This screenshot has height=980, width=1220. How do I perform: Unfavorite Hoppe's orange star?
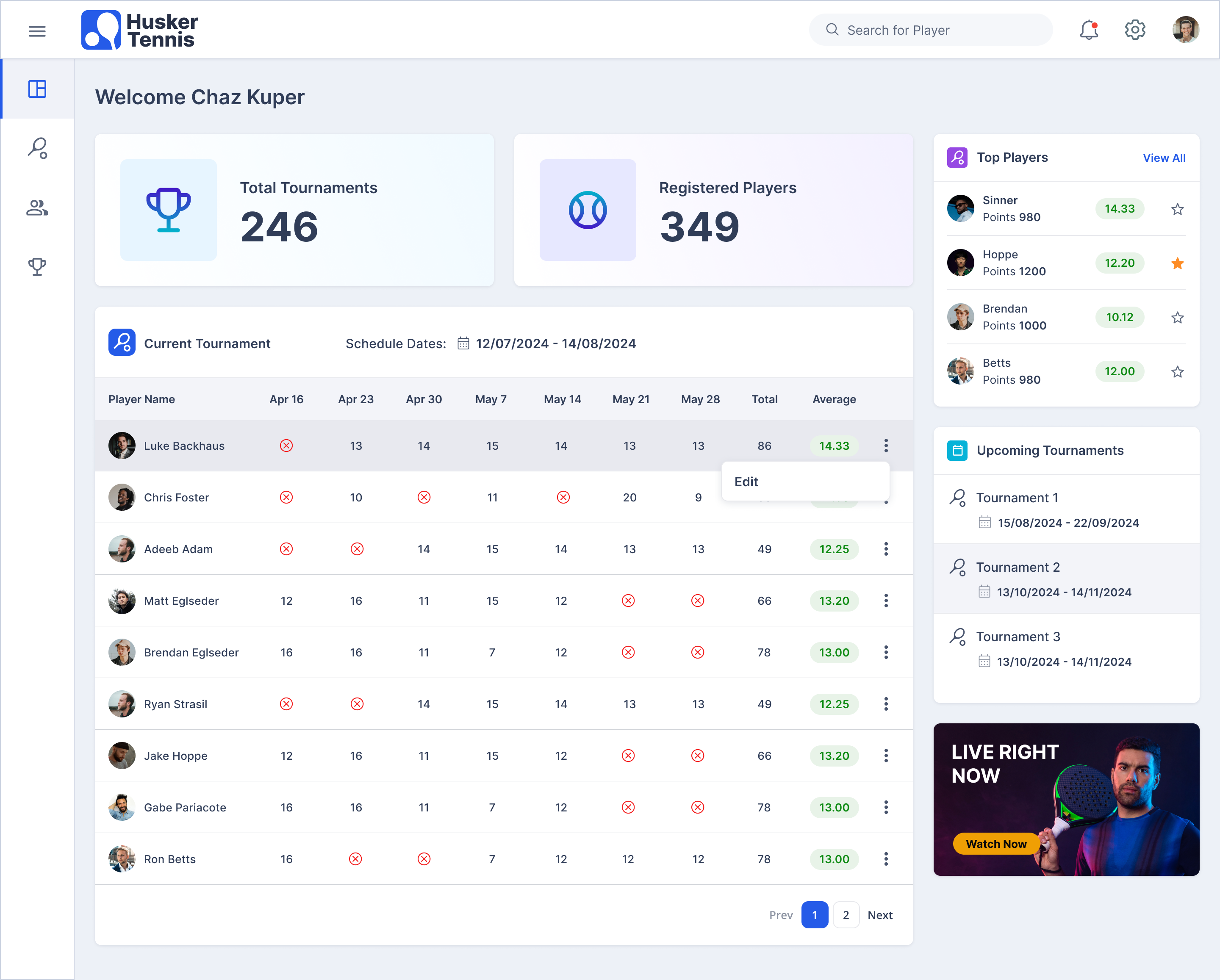coord(1177,263)
